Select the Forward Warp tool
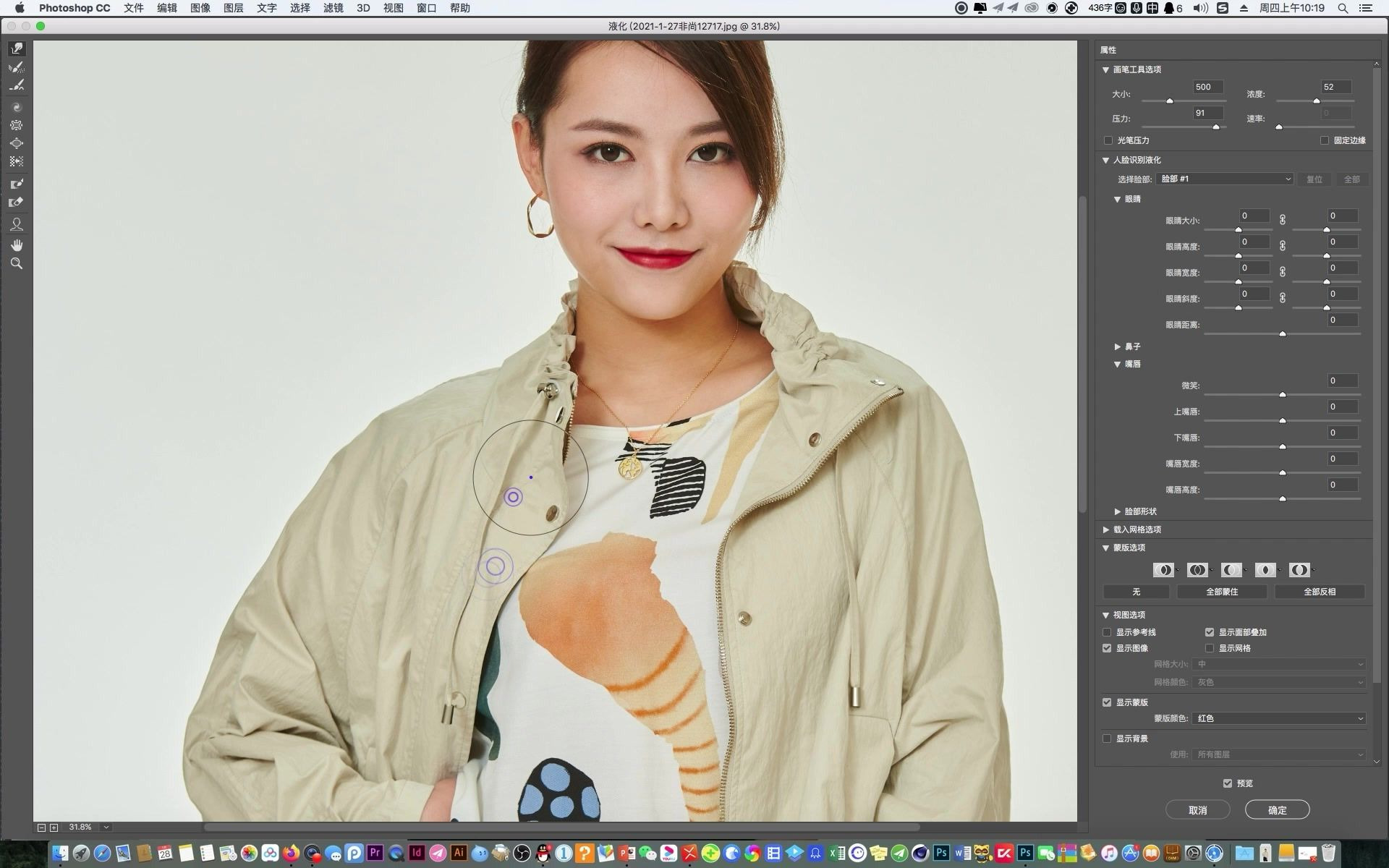Screen dimensions: 1389x868 pos(17,48)
